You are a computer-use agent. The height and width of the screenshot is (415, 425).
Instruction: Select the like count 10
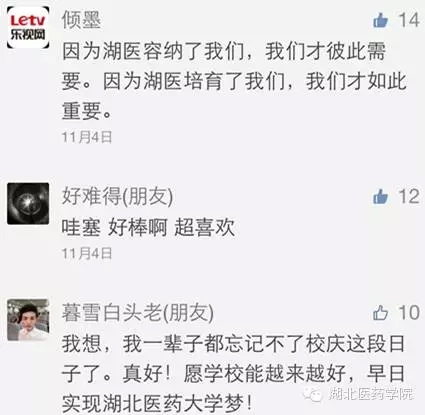point(409,313)
